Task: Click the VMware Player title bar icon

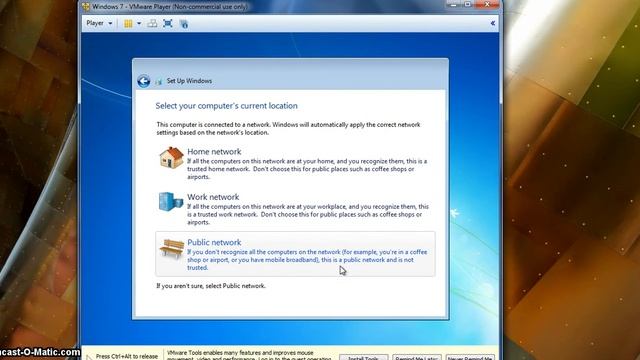Action: point(86,7)
